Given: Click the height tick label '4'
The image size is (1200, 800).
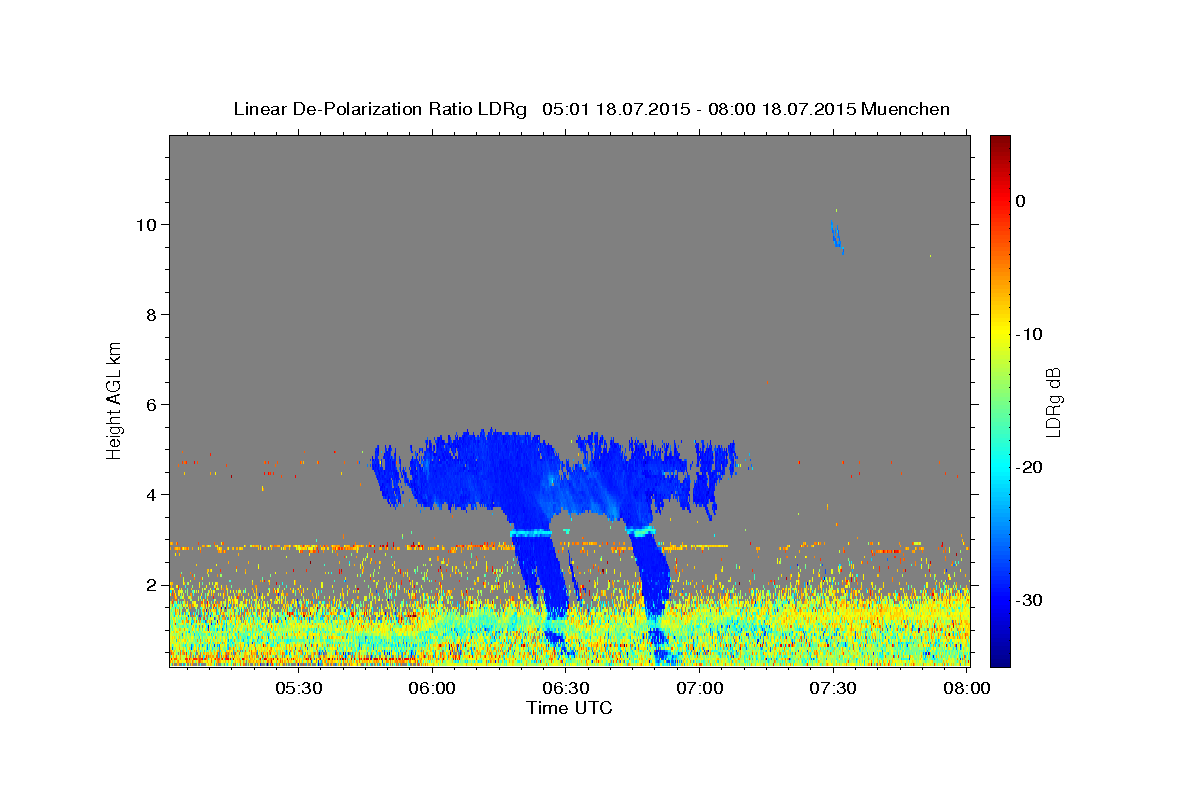Looking at the screenshot, I should (x=151, y=495).
